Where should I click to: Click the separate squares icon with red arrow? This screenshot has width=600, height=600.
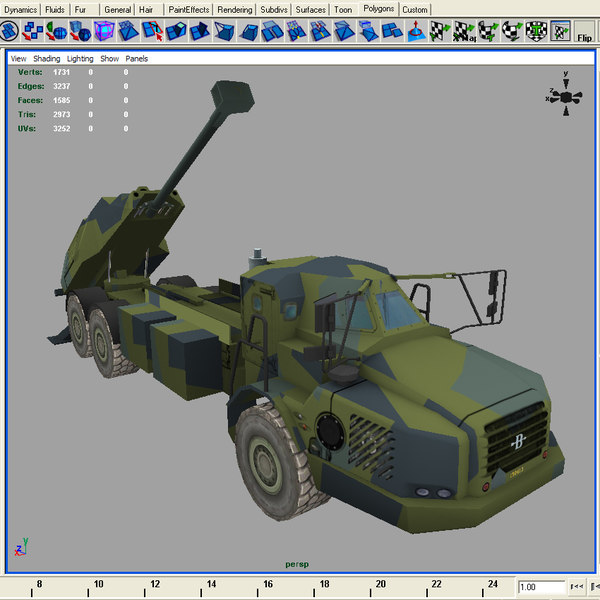click(x=33, y=31)
